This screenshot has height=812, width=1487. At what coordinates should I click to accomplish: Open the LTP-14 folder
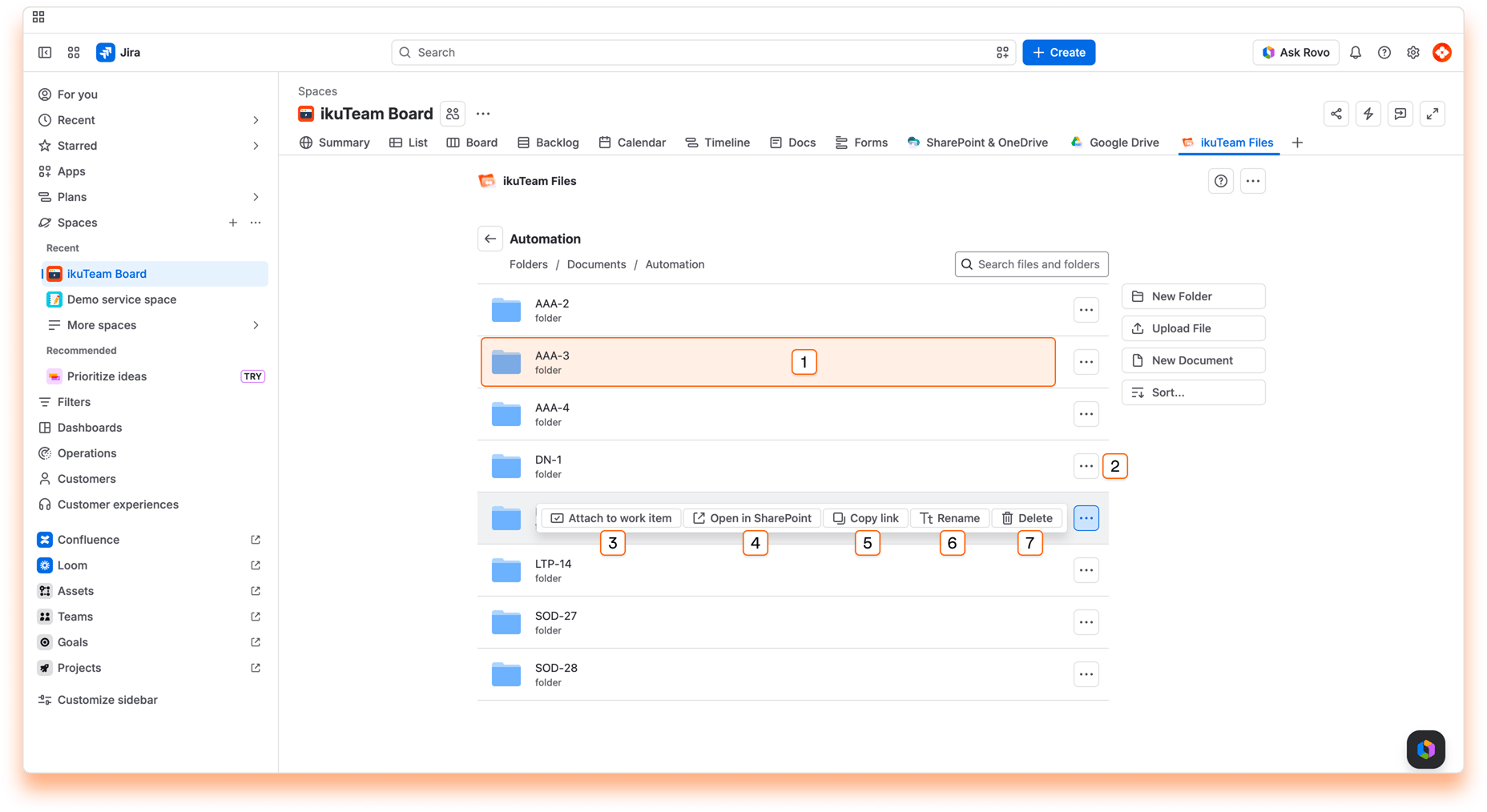[793, 570]
